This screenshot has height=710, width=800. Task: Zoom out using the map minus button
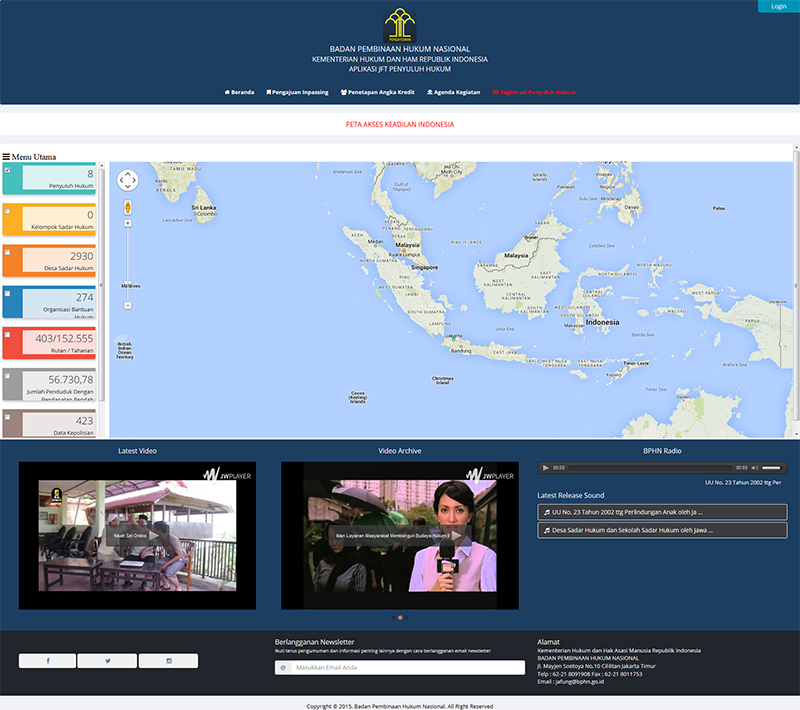[x=128, y=306]
